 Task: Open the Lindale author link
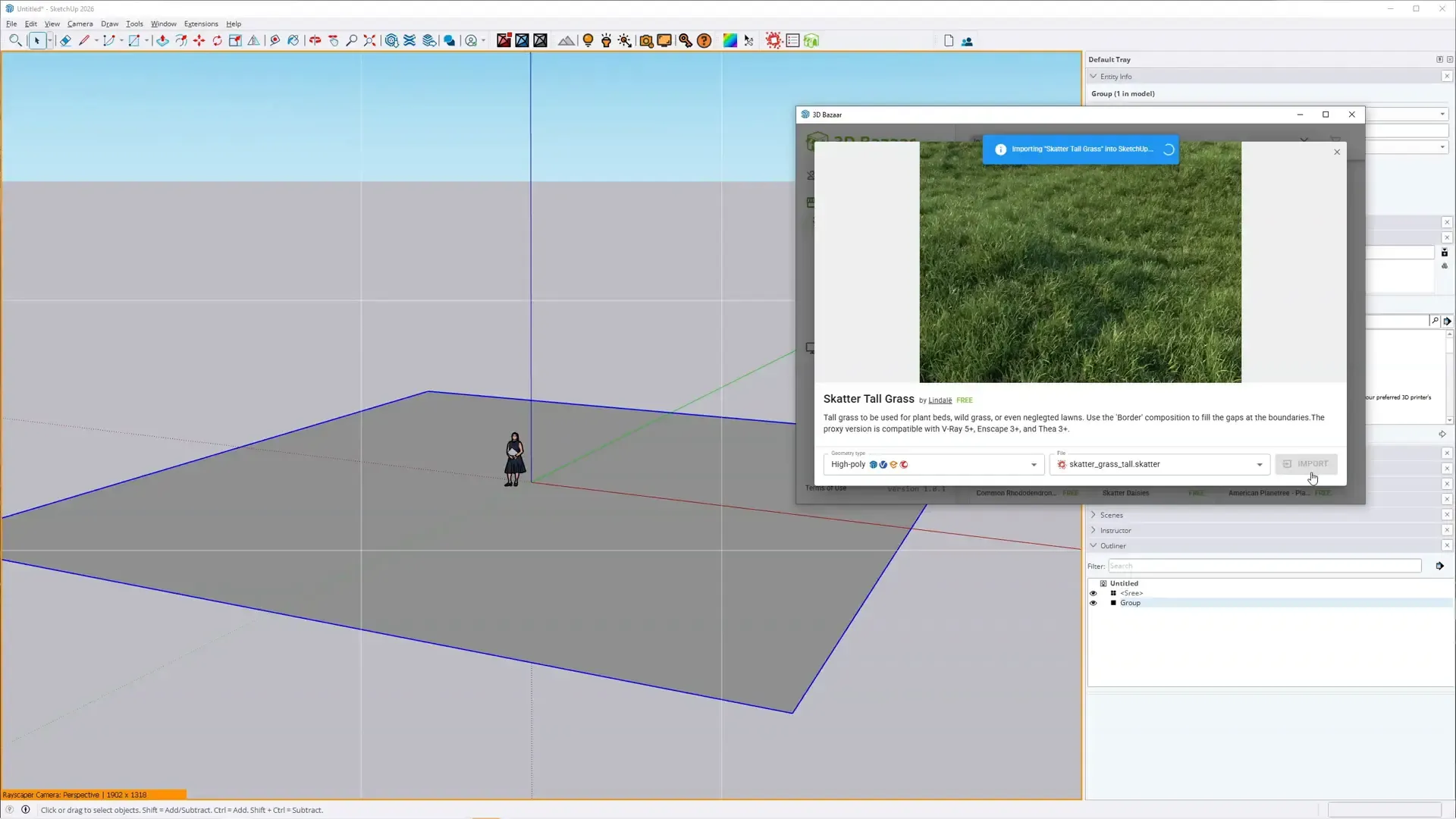(940, 400)
